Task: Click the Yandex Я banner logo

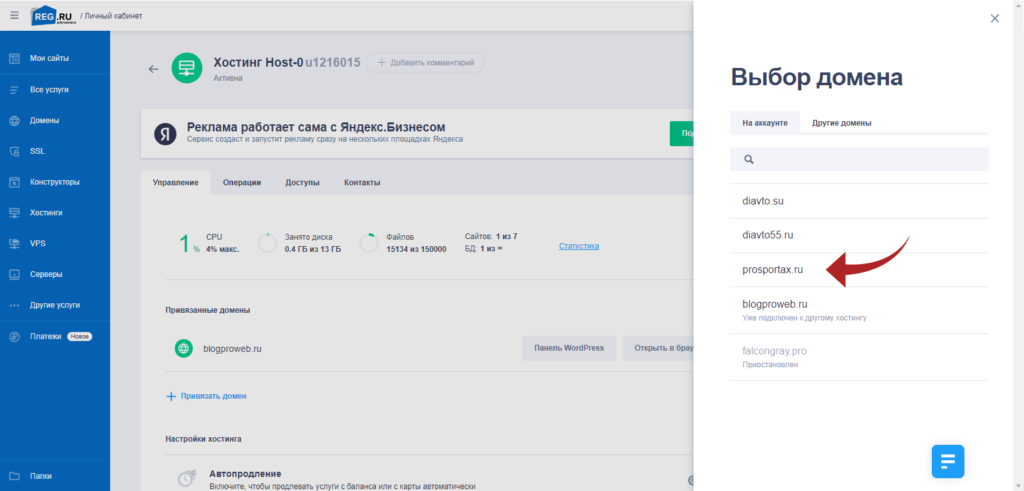Action: pyautogui.click(x=166, y=134)
